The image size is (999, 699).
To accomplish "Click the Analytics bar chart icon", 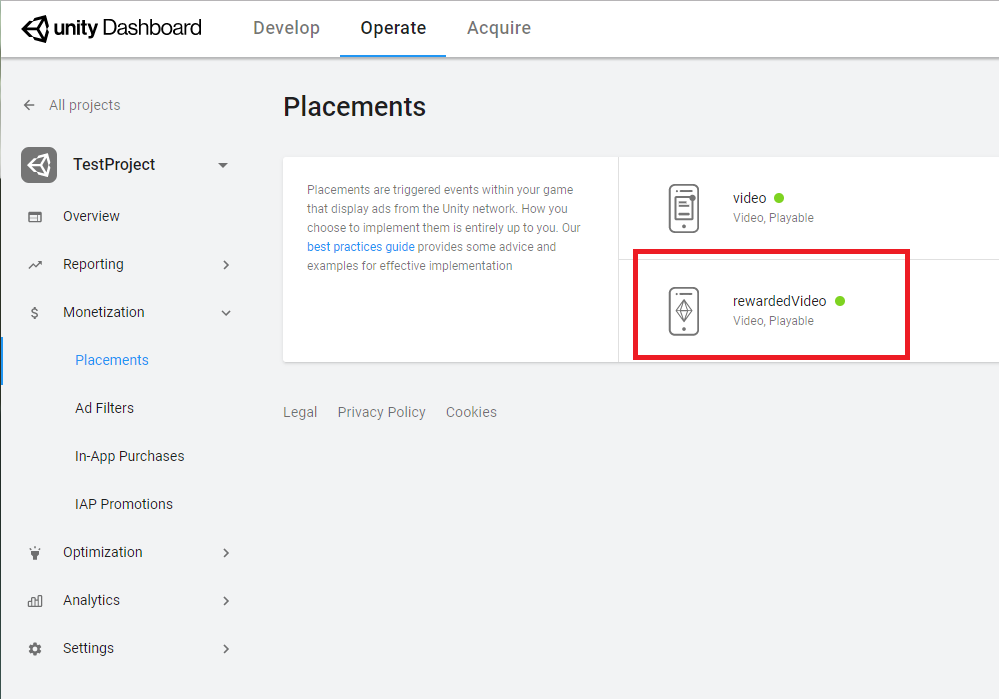I will pos(35,601).
